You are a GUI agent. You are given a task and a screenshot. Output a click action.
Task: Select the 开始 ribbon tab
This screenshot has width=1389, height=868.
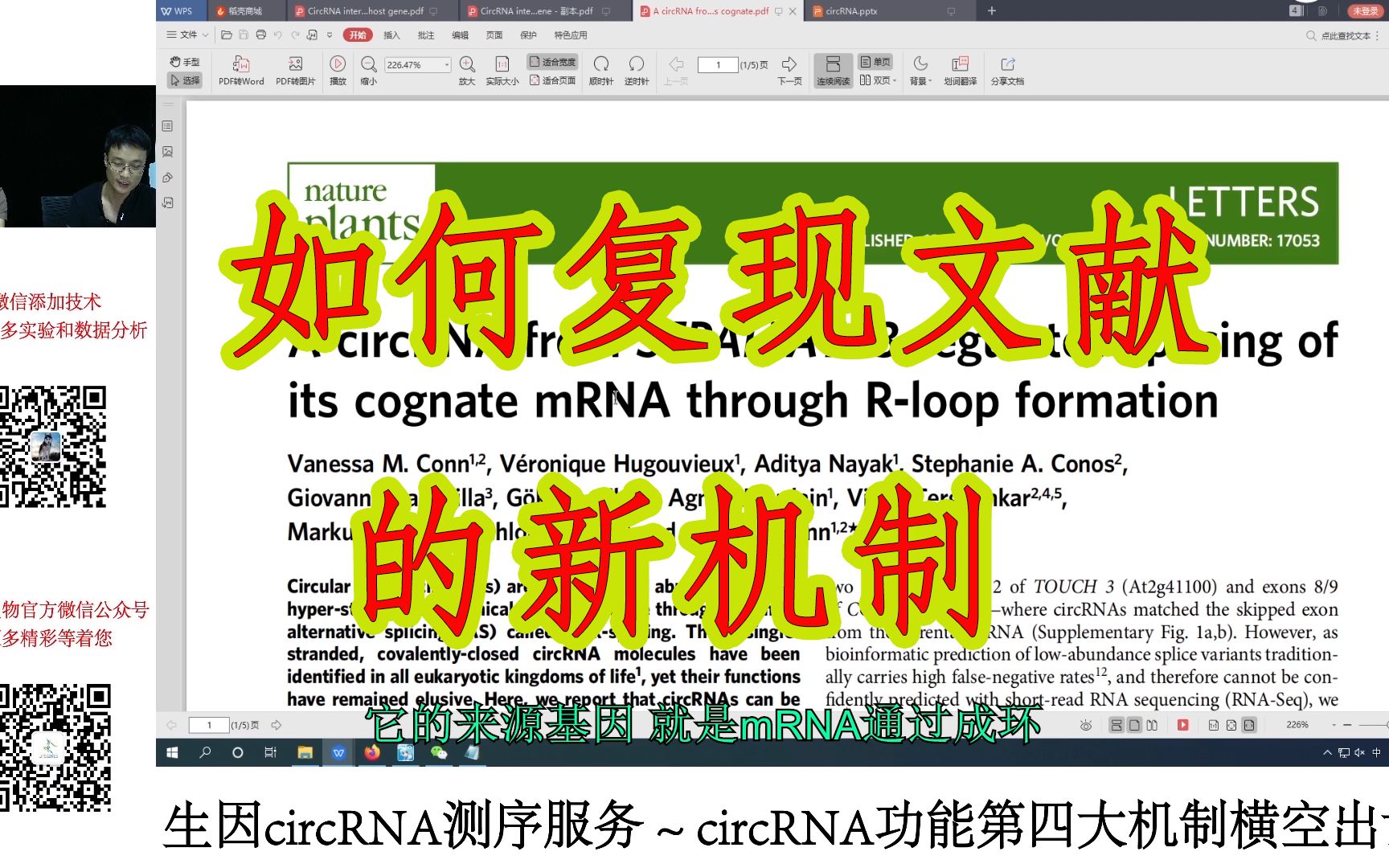coord(358,35)
